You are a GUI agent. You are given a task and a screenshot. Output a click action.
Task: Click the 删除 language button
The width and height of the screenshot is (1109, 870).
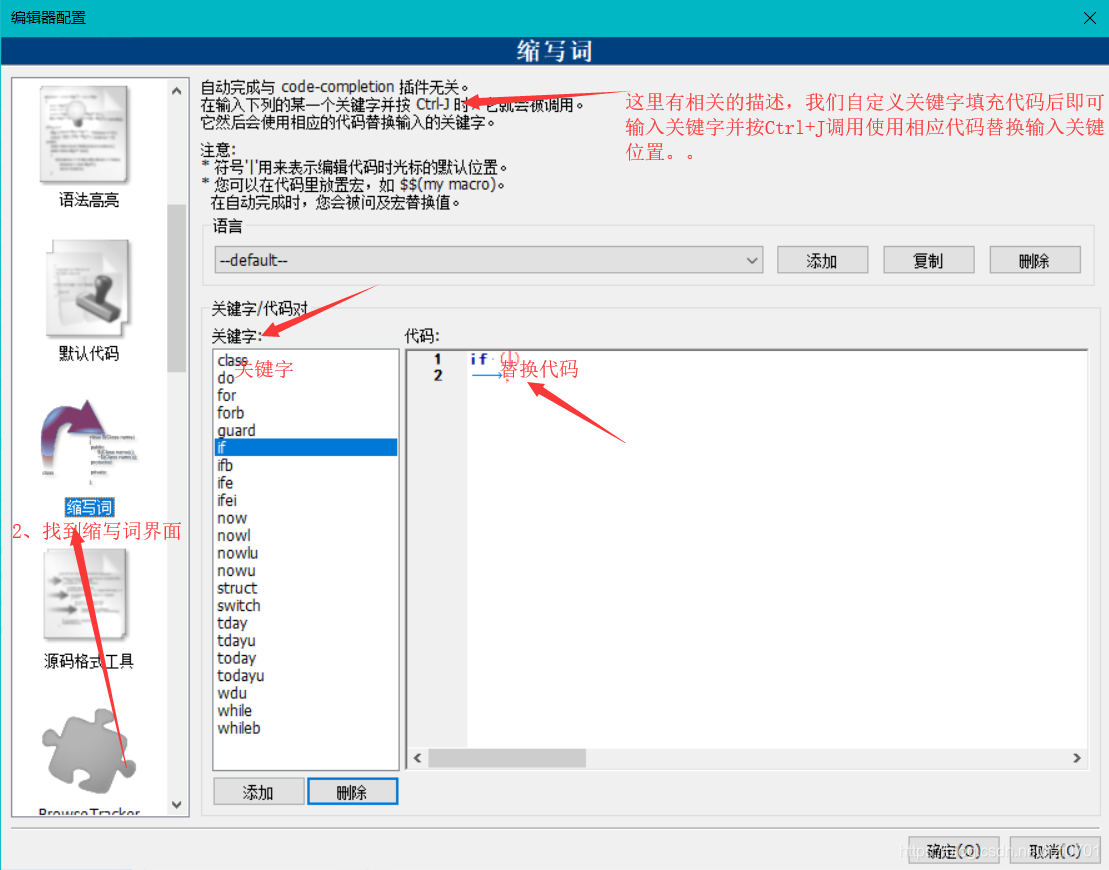(x=1034, y=259)
